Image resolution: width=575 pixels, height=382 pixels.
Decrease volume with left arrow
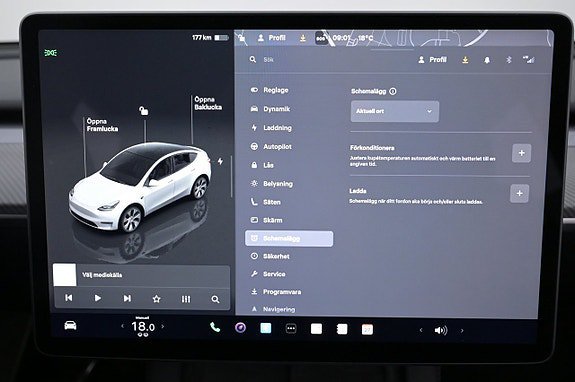tap(421, 330)
